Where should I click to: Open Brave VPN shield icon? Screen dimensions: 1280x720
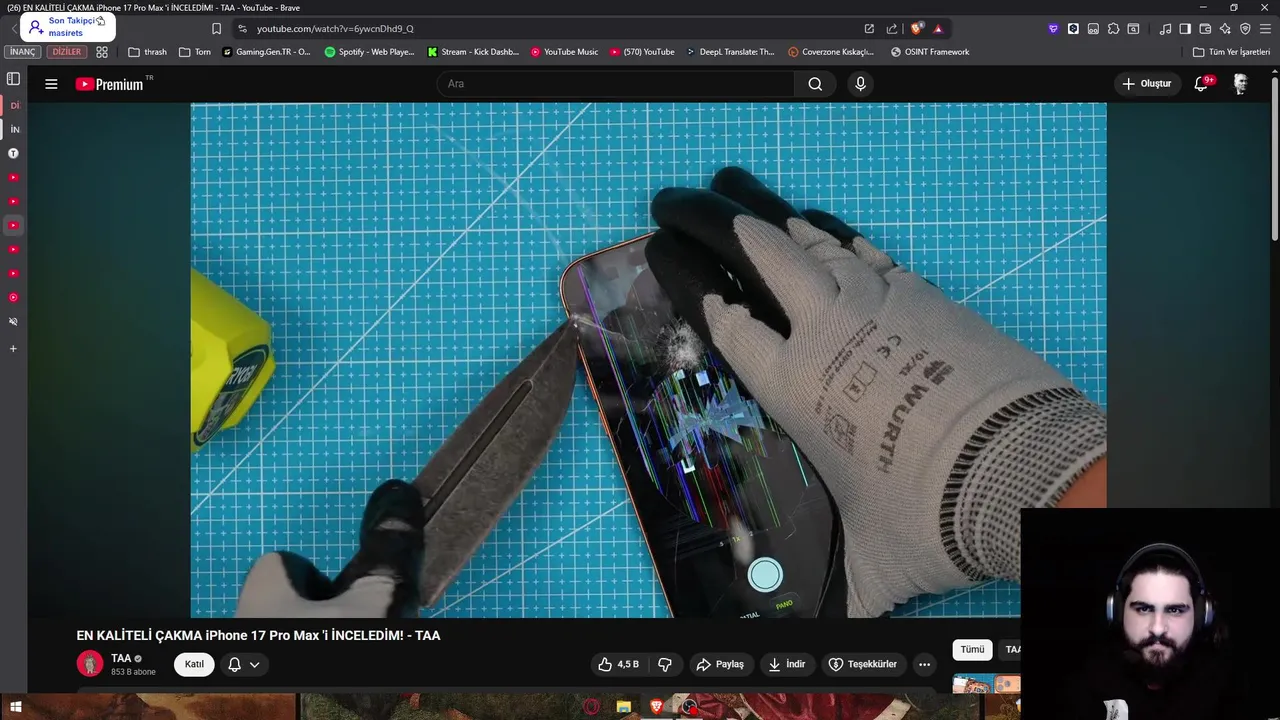[1245, 28]
